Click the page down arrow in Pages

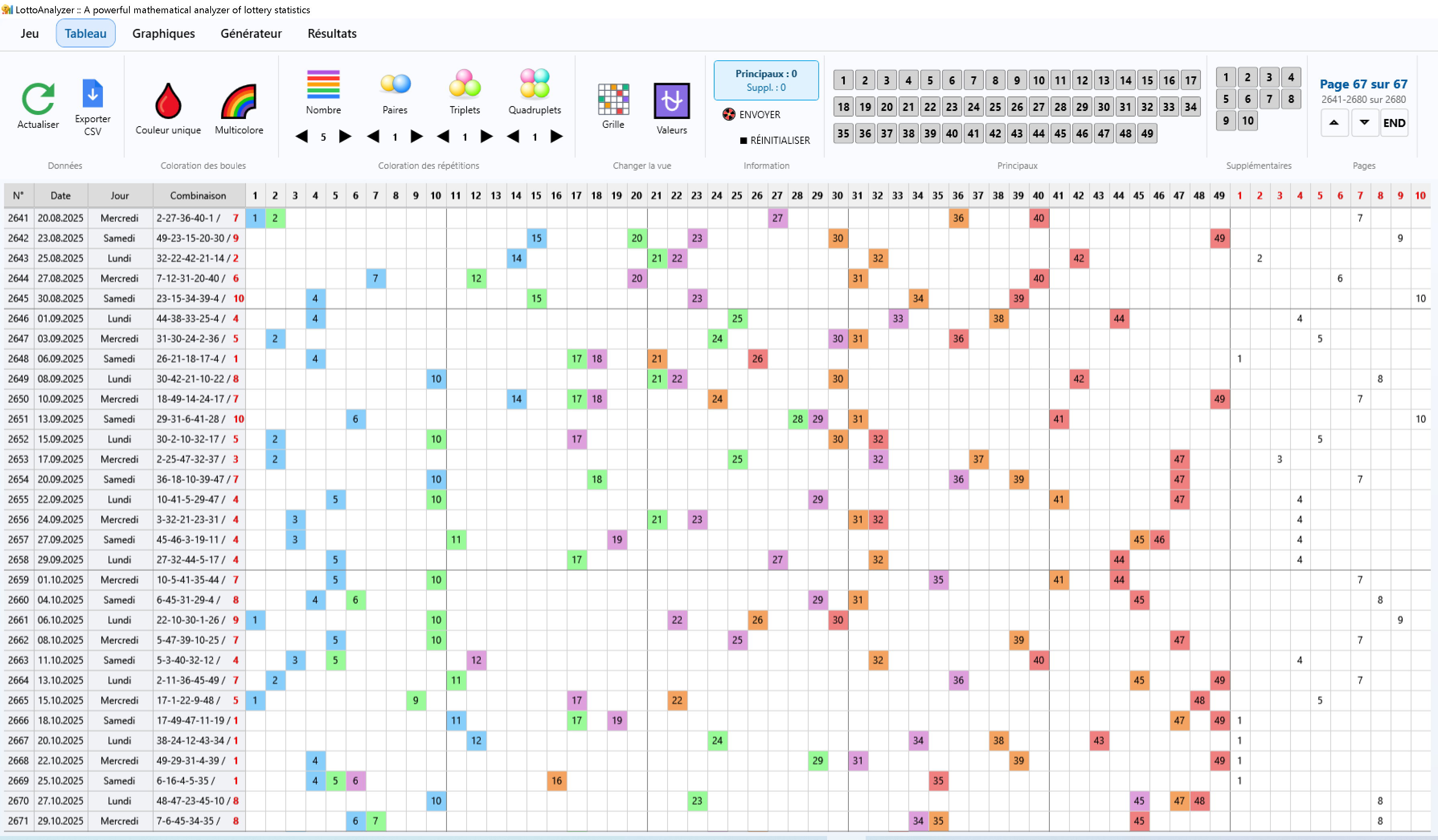[x=1365, y=122]
